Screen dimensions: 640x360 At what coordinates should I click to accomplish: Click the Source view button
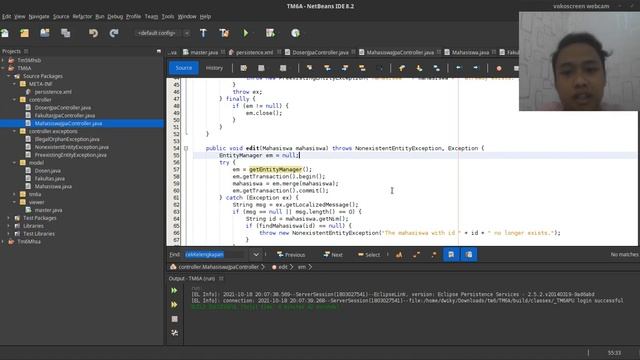184,68
